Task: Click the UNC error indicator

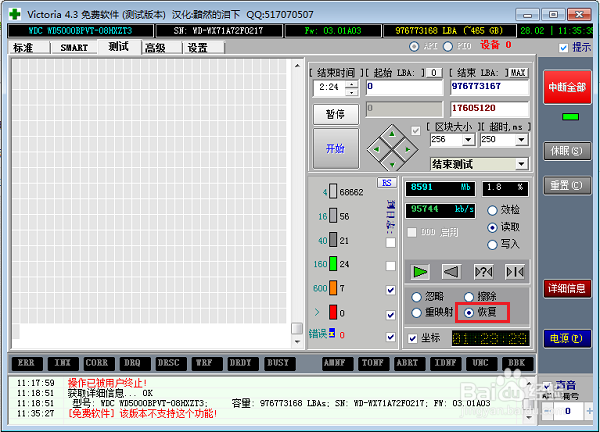Action: pyautogui.click(x=480, y=363)
